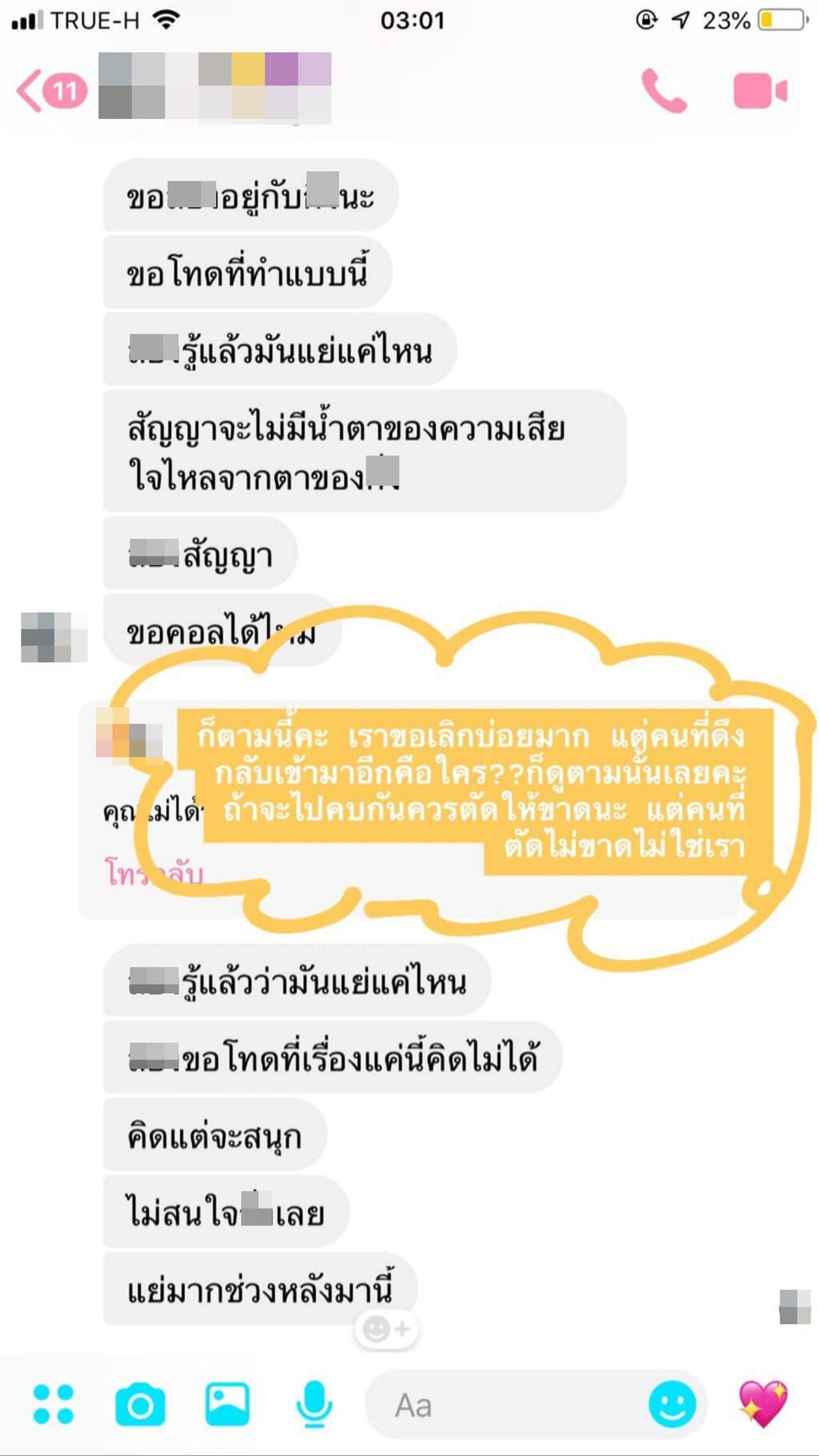Viewport: 819px width, 1456px height.
Task: Tap the sender avatar beside ขอคอลได้ไหม
Action: [54, 637]
